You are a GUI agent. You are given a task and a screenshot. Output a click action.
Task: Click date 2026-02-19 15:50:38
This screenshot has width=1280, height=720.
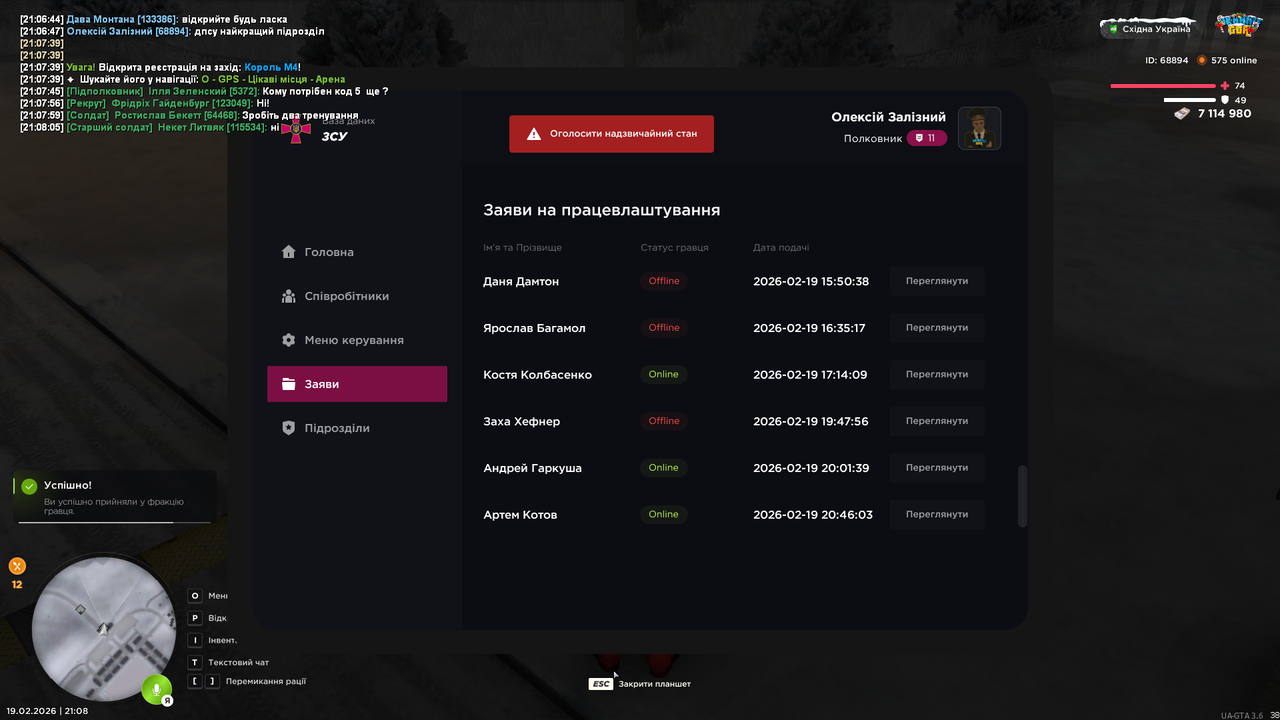click(811, 281)
